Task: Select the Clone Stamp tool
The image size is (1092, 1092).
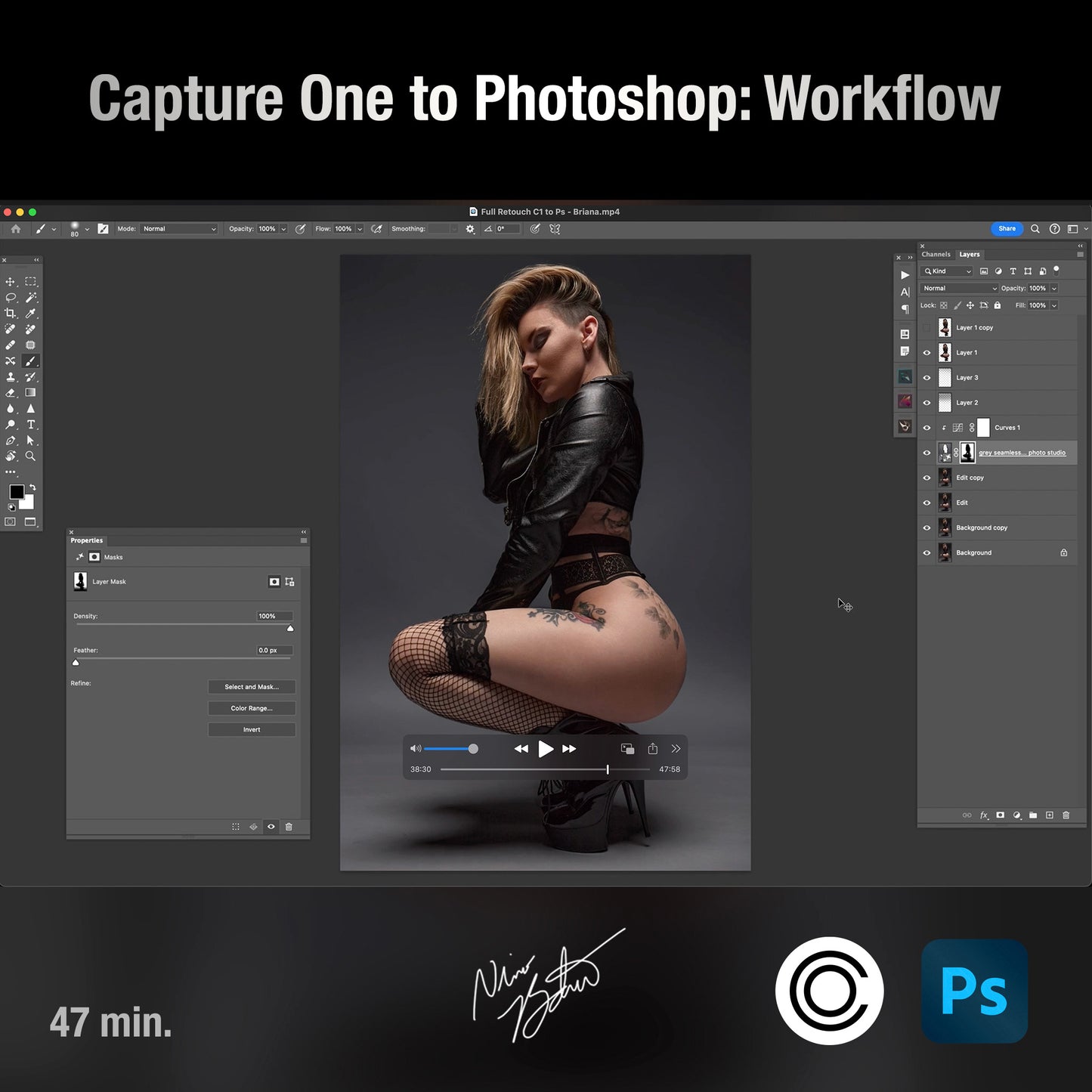Action: [x=10, y=377]
